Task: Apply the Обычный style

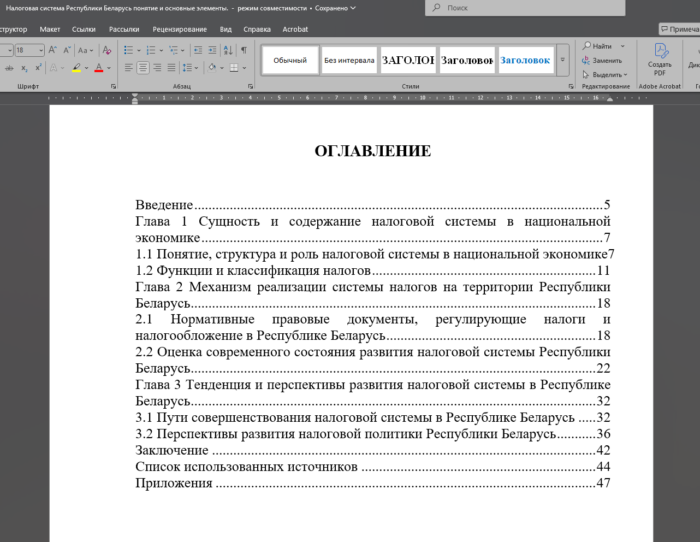Action: pos(290,60)
